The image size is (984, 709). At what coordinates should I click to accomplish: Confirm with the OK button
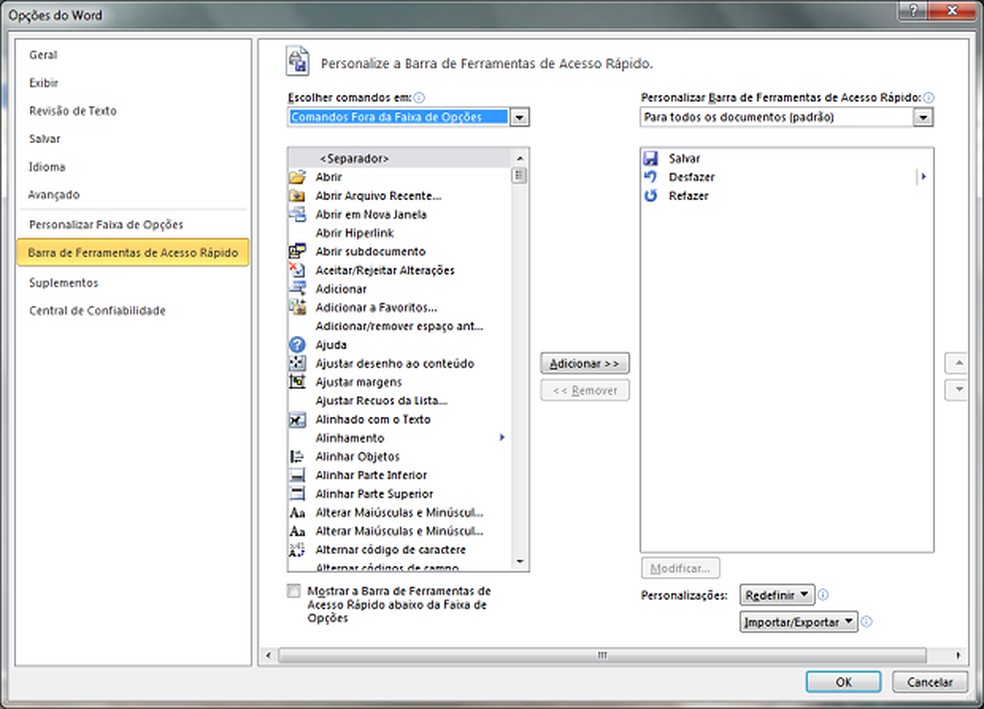(x=843, y=682)
